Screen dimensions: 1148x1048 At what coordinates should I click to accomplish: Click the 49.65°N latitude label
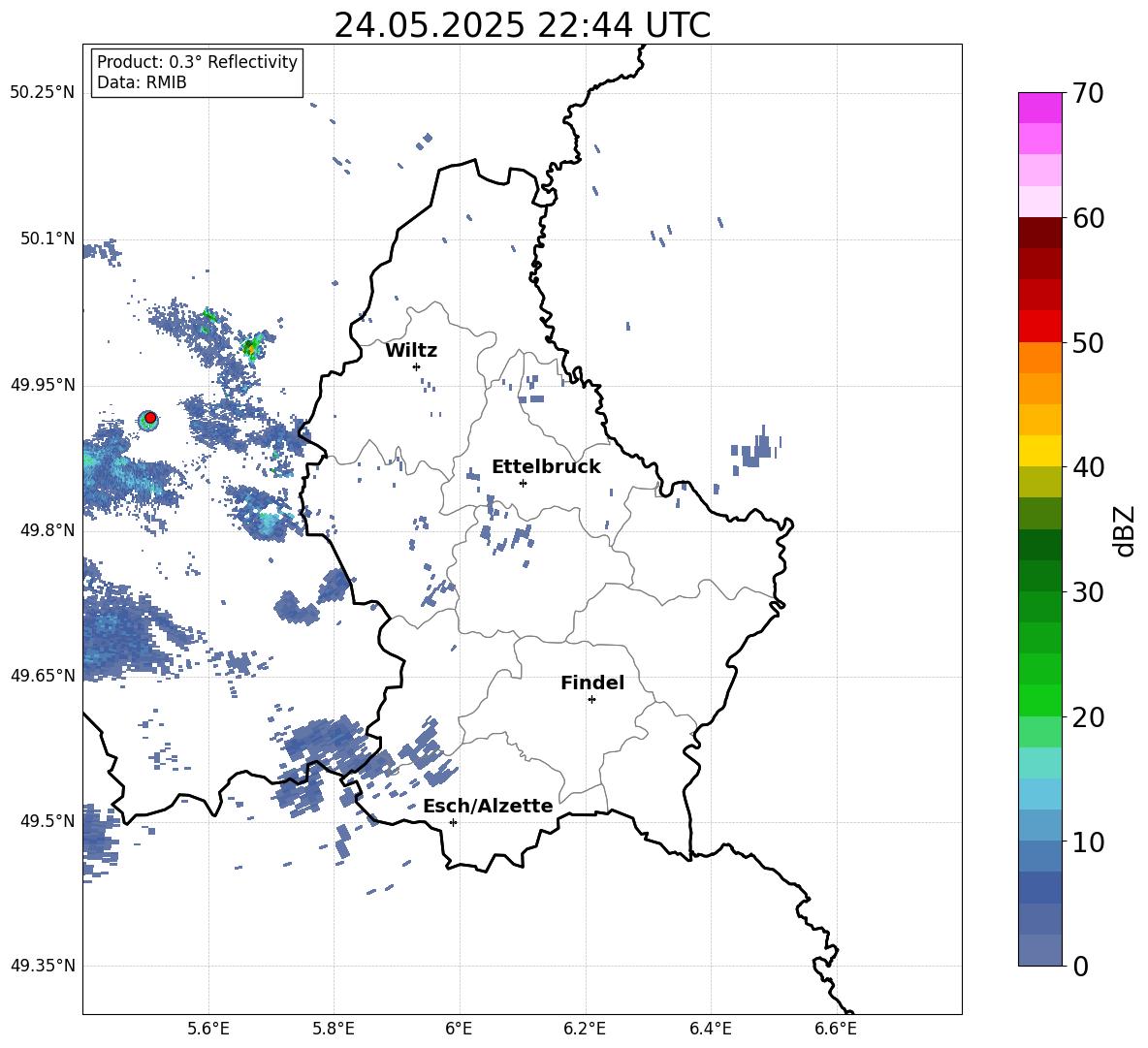pos(43,675)
